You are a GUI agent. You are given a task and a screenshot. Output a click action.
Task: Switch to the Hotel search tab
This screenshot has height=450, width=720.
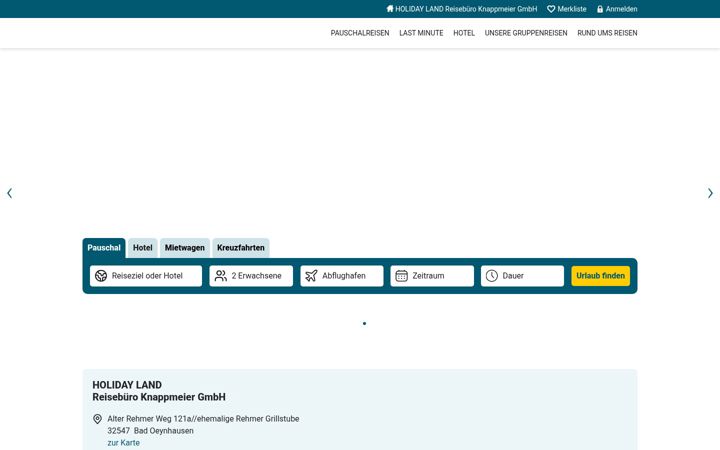click(143, 248)
